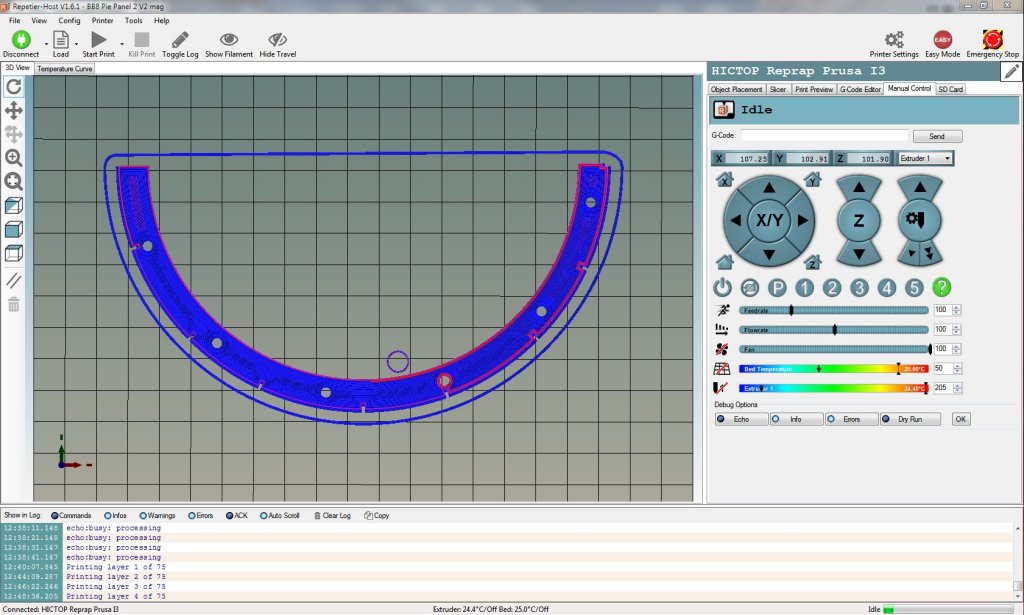
Task: Click the Show Filament eye icon
Action: (229, 39)
